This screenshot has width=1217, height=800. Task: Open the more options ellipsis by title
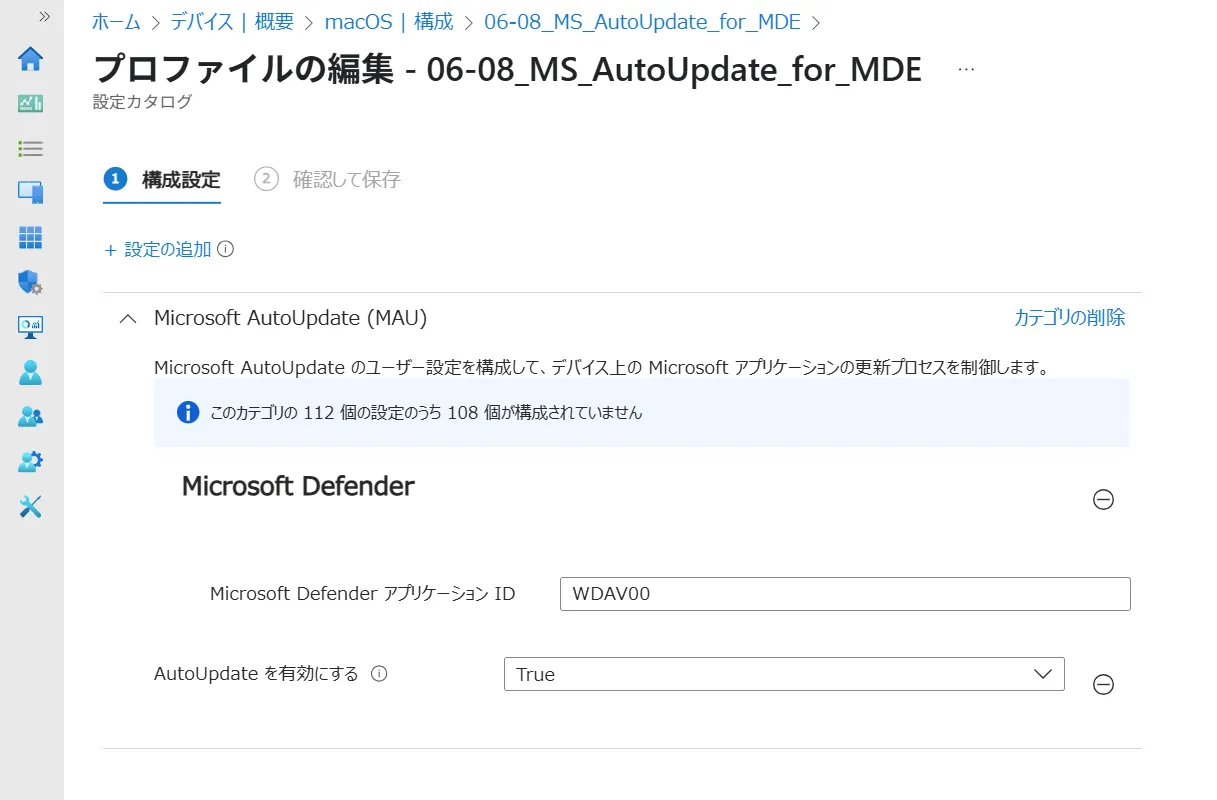(x=966, y=70)
